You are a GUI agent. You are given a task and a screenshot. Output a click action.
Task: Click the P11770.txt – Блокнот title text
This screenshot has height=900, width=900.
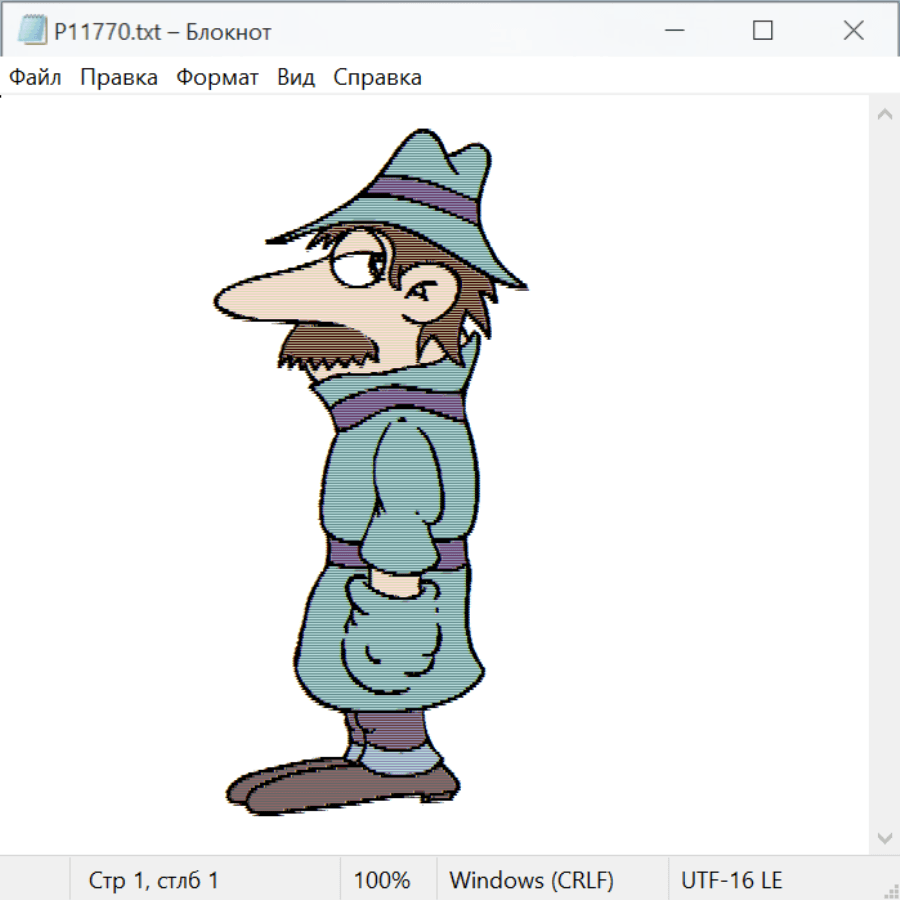click(163, 32)
